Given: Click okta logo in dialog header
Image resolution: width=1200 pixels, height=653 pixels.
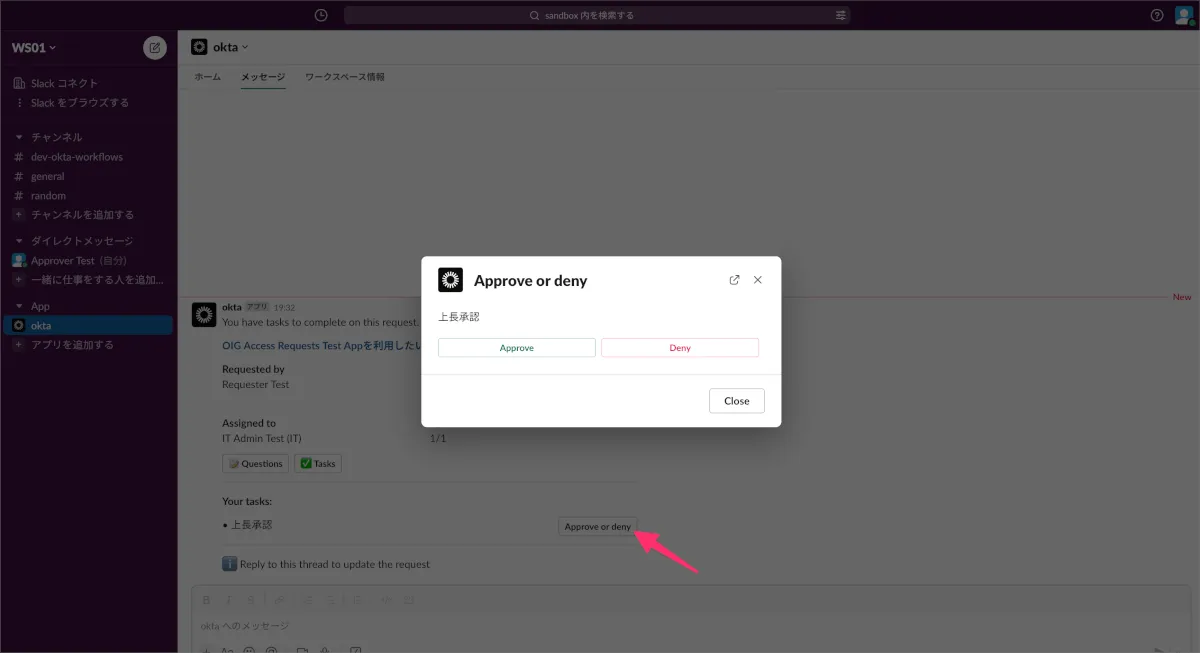Looking at the screenshot, I should [x=450, y=280].
